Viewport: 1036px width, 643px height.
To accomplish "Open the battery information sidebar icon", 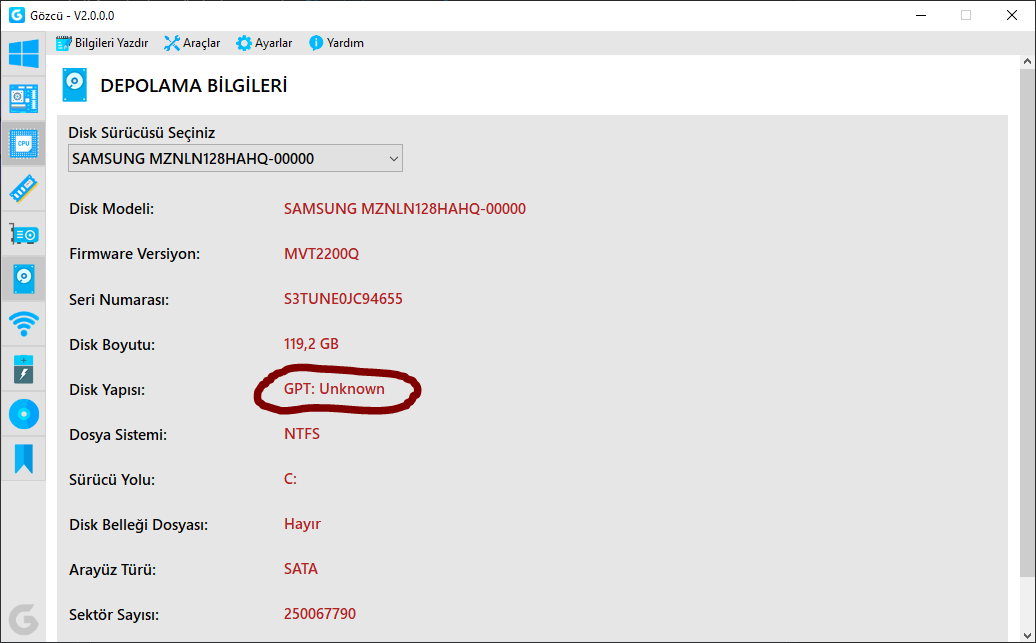I will (x=24, y=369).
